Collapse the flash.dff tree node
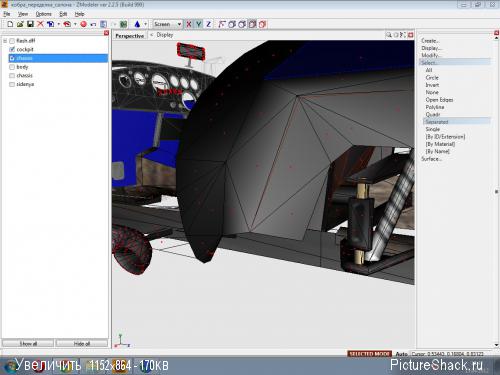Viewport: 500px width, 375px height. (x=5, y=41)
